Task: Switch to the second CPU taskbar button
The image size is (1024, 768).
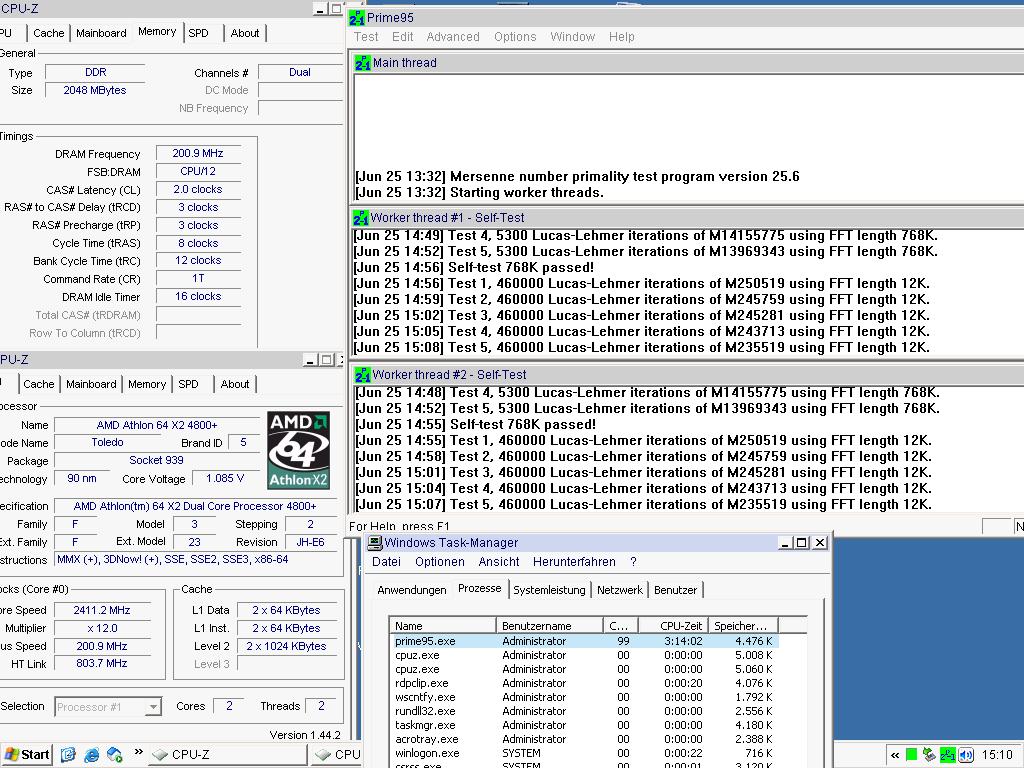Action: [x=336, y=755]
